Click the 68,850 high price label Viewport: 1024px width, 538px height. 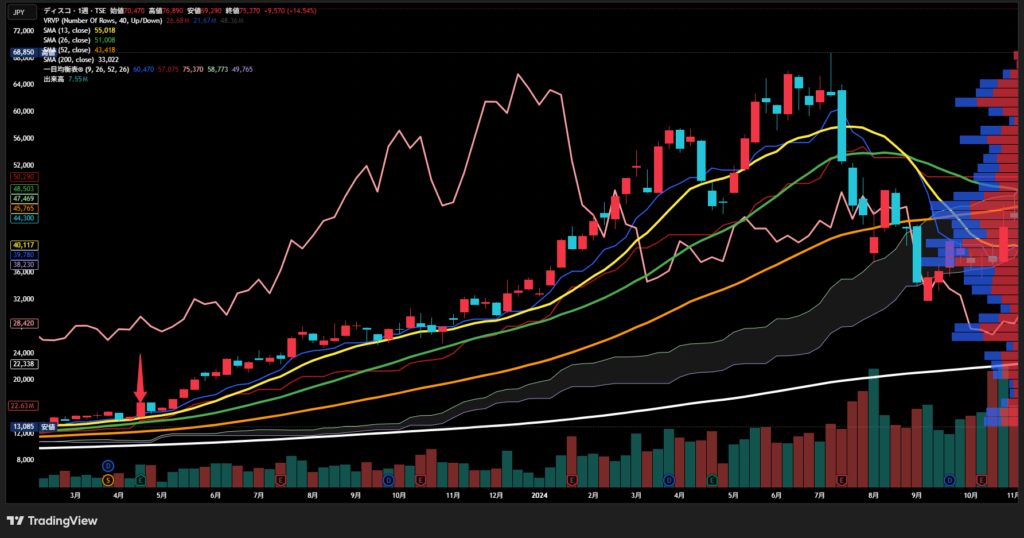pyautogui.click(x=22, y=52)
